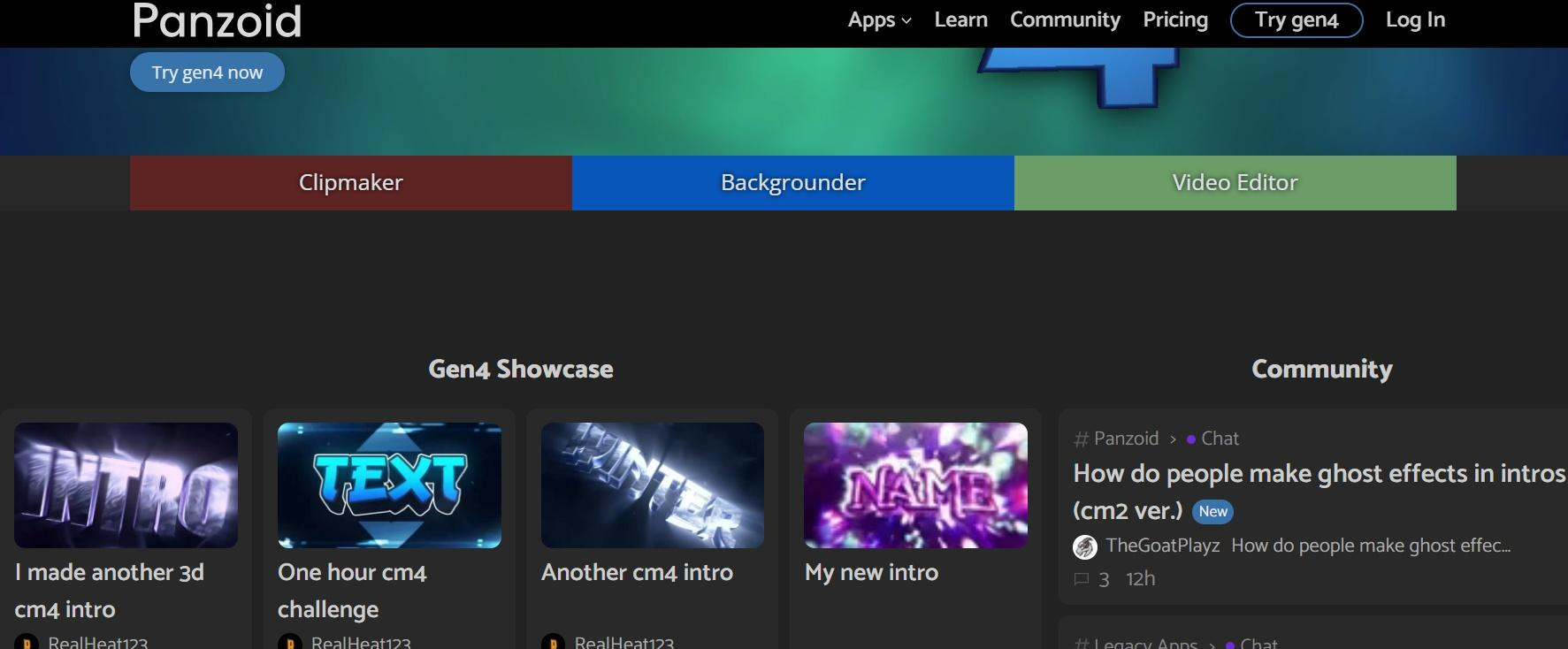Screen dimensions: 1568x649
Task: Click TheGoatPlayz profile avatar
Action: pos(1085,547)
